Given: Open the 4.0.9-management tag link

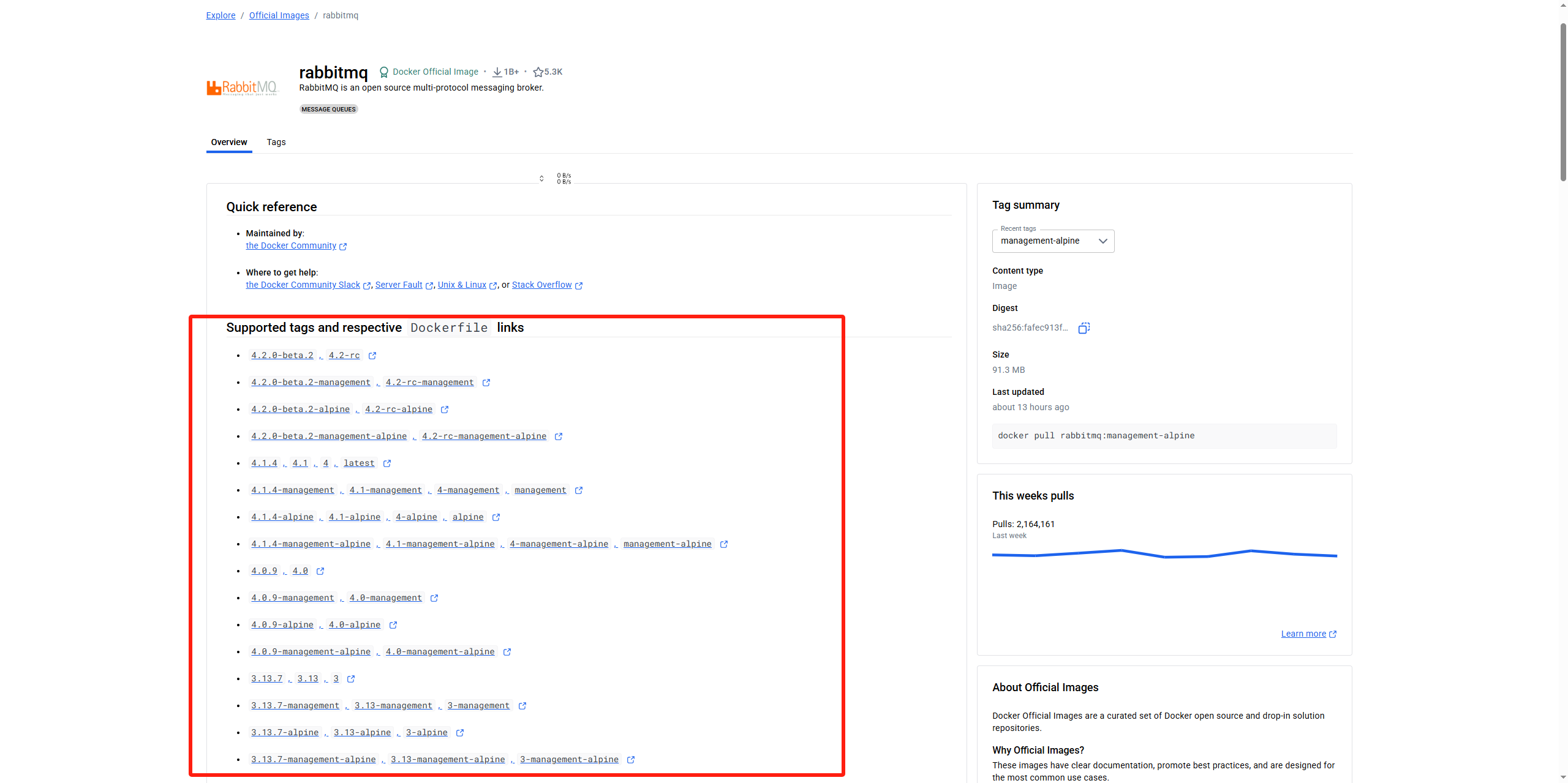Looking at the screenshot, I should pyautogui.click(x=293, y=598).
